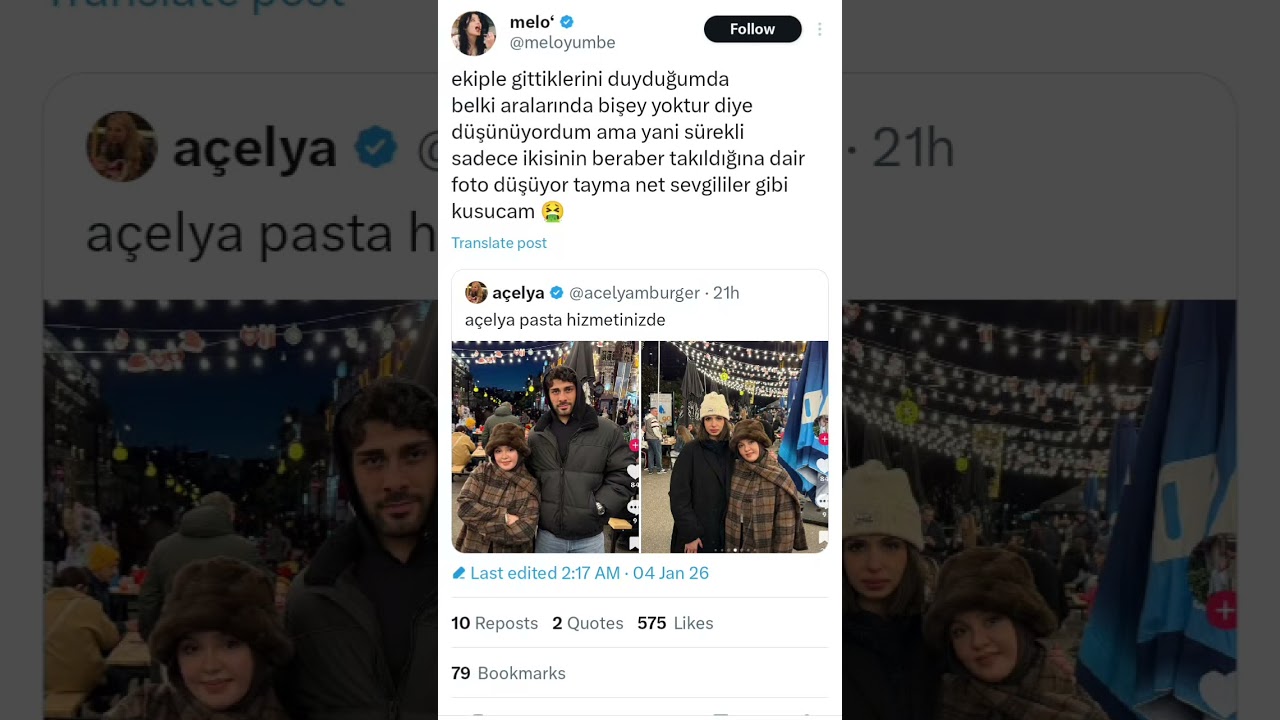
Task: Click the quoted text açelya pasta hizmetinizde
Action: pyautogui.click(x=565, y=320)
